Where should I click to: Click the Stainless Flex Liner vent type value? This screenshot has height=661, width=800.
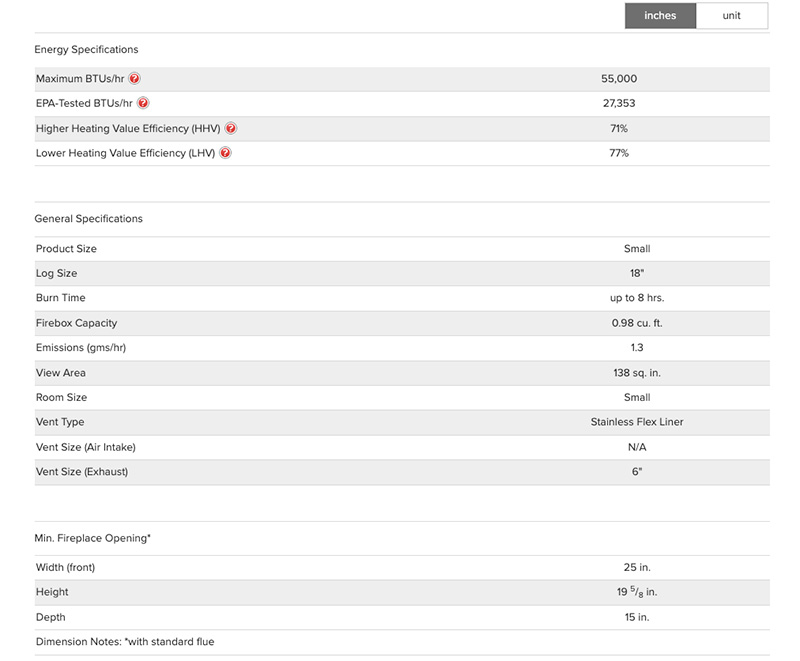point(637,422)
